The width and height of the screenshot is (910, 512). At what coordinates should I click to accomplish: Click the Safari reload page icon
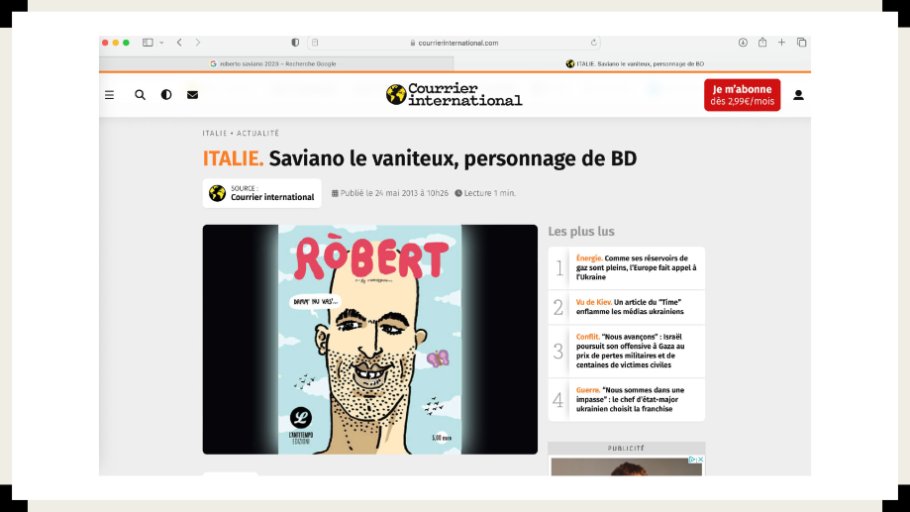594,42
